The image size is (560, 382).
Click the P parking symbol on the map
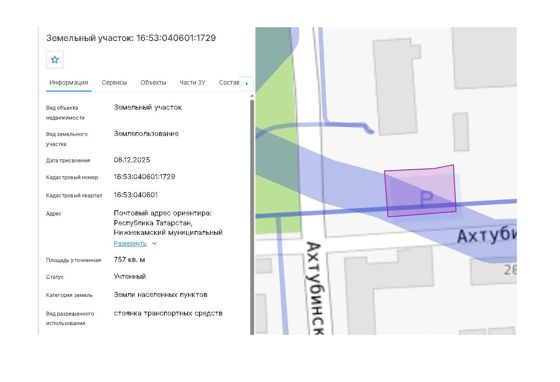(426, 199)
